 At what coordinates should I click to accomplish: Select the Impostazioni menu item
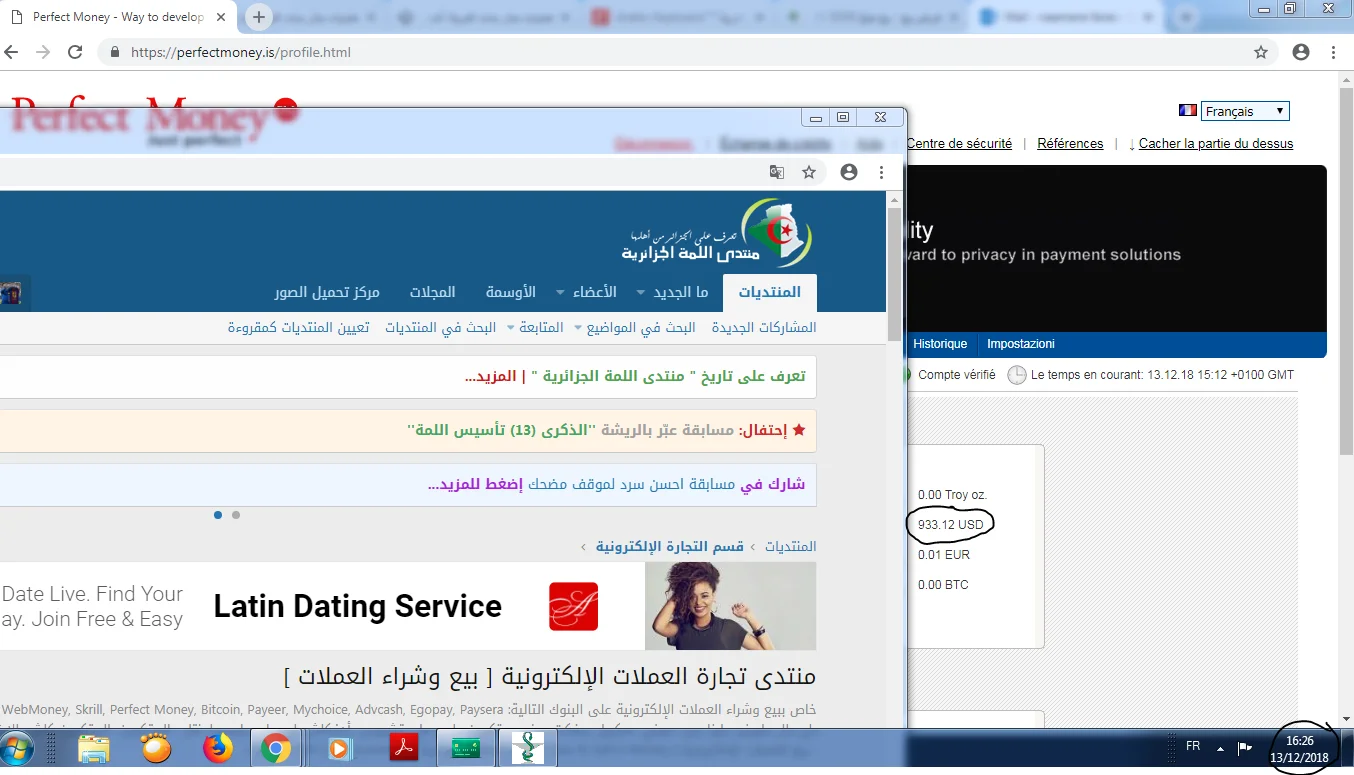coord(1021,344)
